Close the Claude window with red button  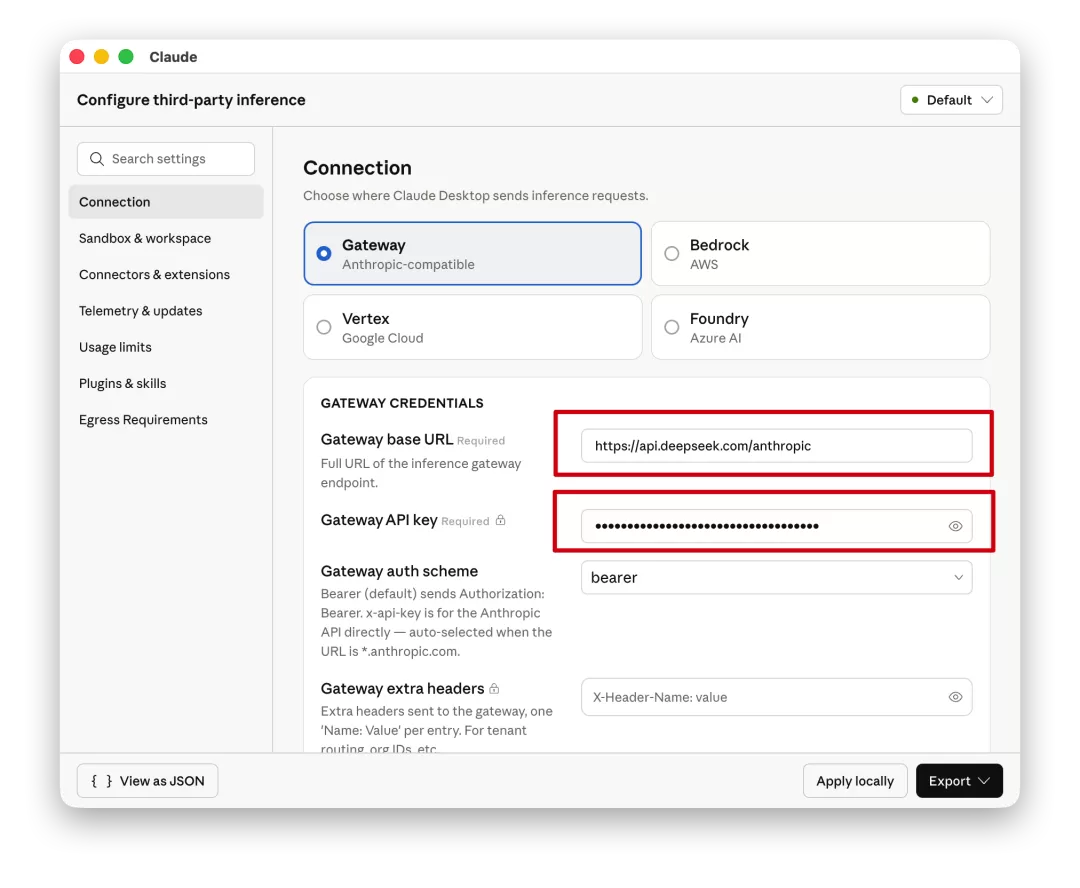click(x=77, y=56)
